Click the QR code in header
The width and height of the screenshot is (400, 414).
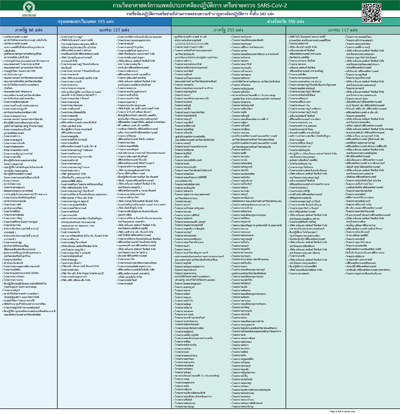click(x=371, y=13)
